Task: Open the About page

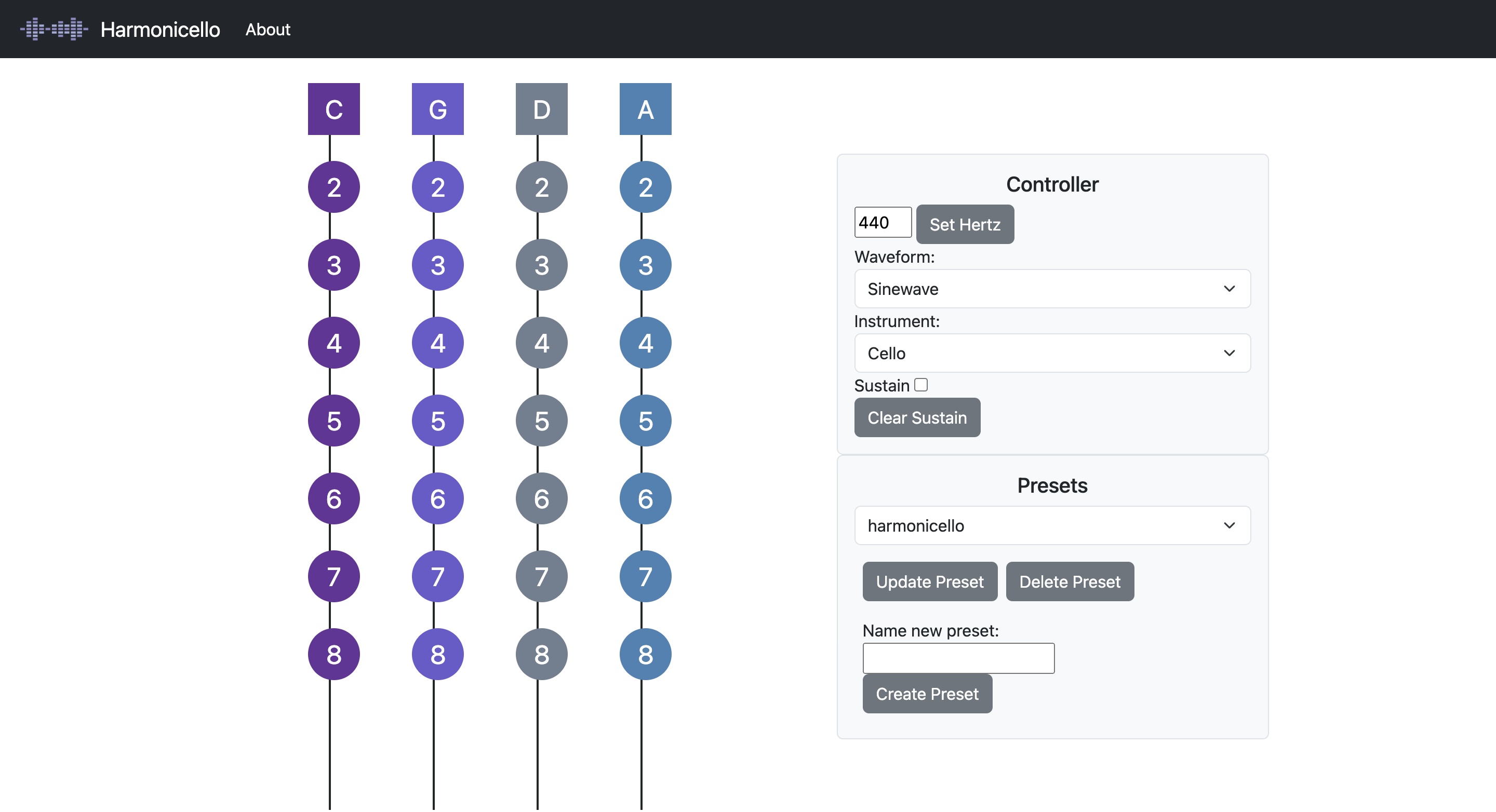Action: [x=267, y=29]
